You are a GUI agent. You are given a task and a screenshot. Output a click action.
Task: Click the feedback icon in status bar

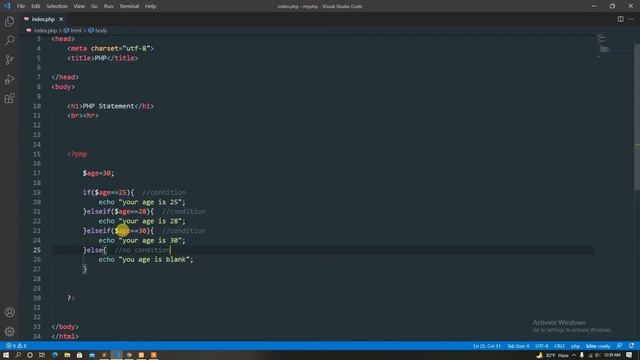pos(620,346)
